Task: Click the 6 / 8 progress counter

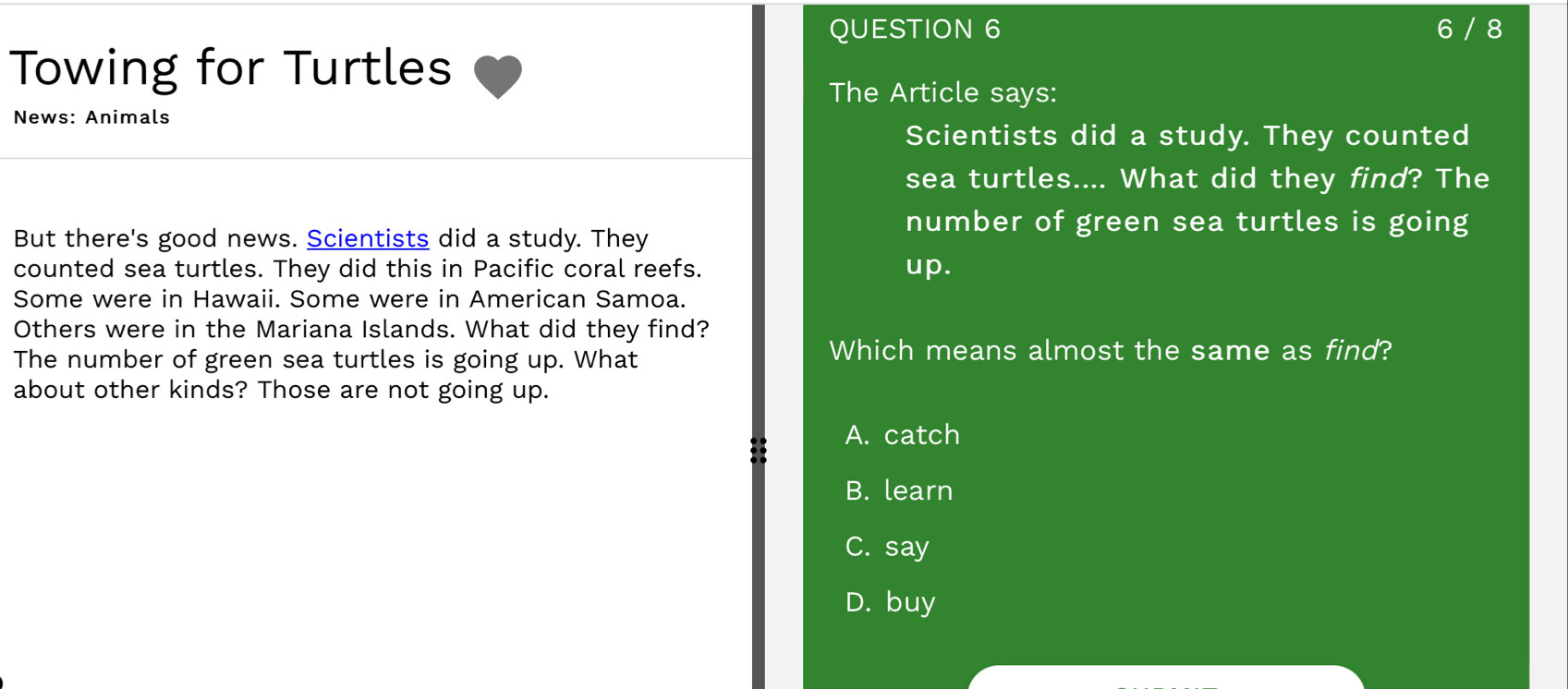Action: point(1469,30)
